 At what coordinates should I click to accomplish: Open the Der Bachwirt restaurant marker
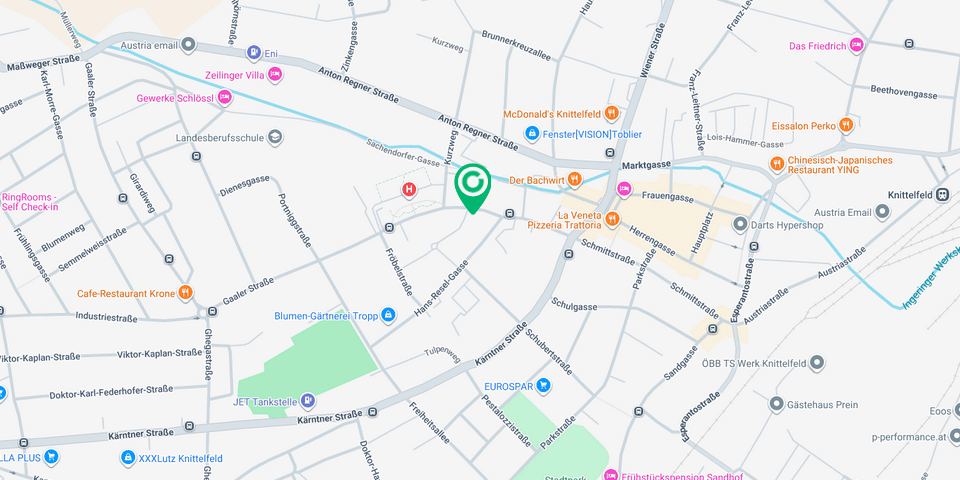tap(574, 179)
